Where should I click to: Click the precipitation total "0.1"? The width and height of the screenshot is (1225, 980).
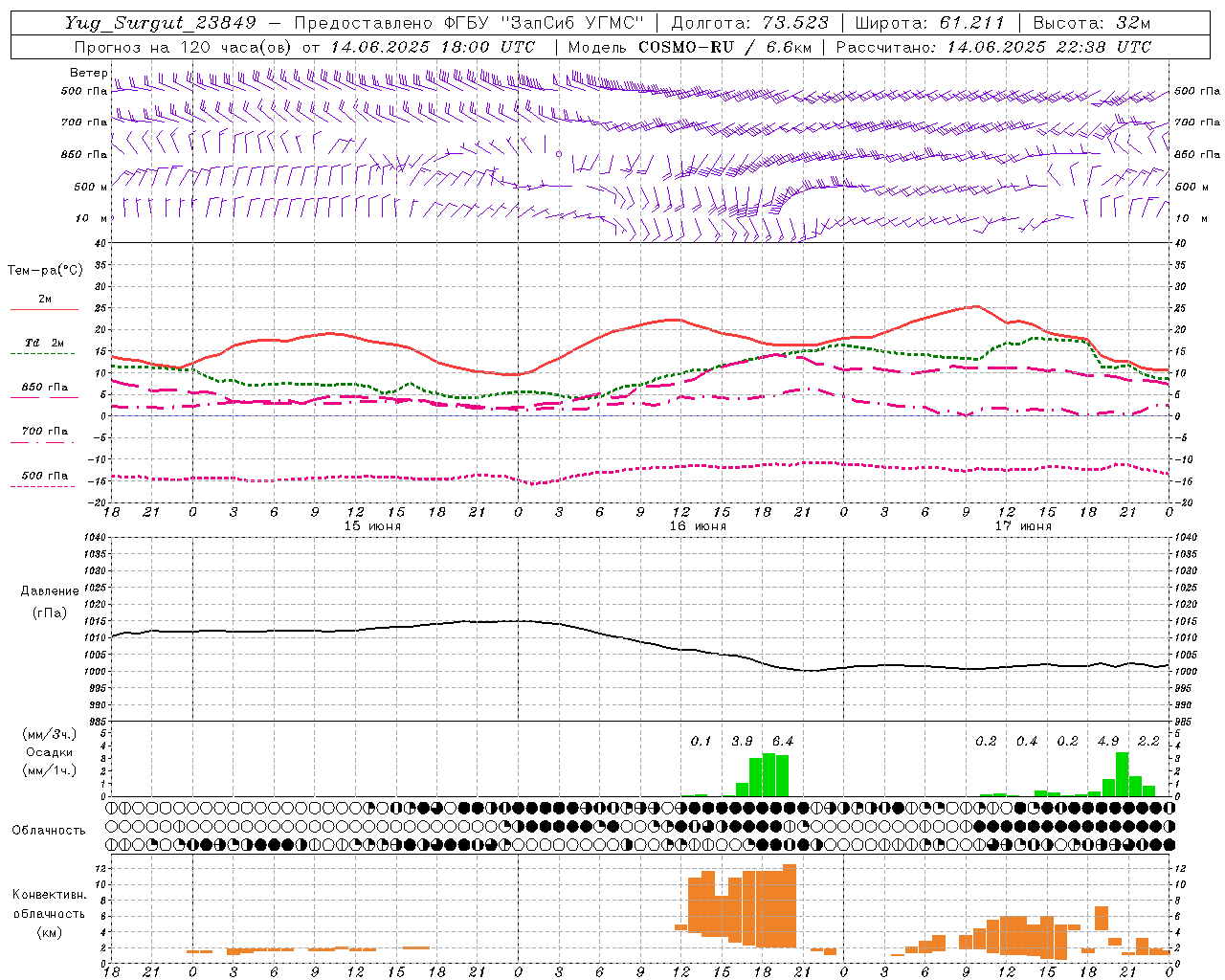(x=701, y=741)
